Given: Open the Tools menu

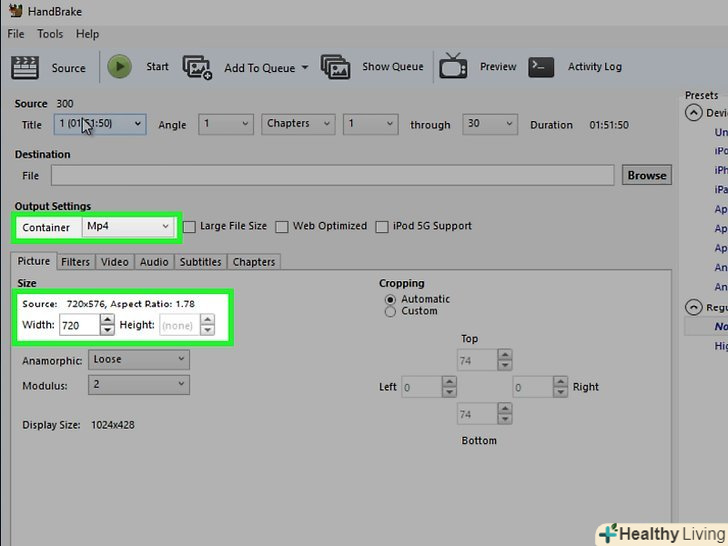Looking at the screenshot, I should [50, 34].
